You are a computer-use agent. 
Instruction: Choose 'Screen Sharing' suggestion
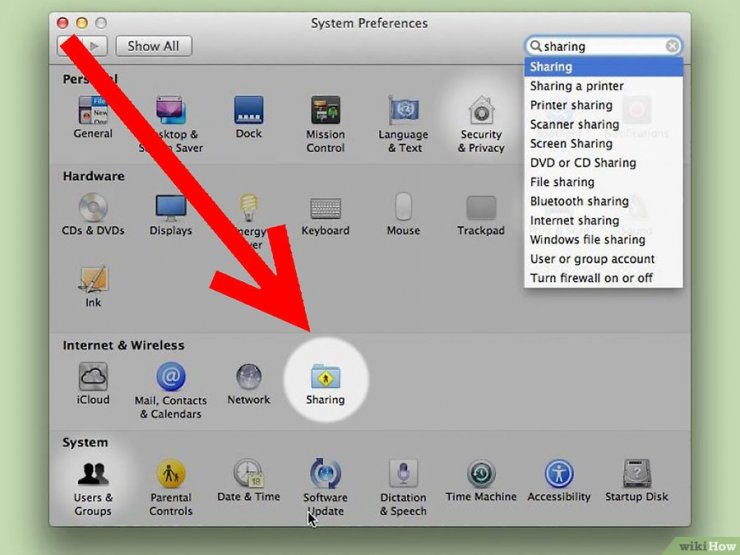click(603, 143)
